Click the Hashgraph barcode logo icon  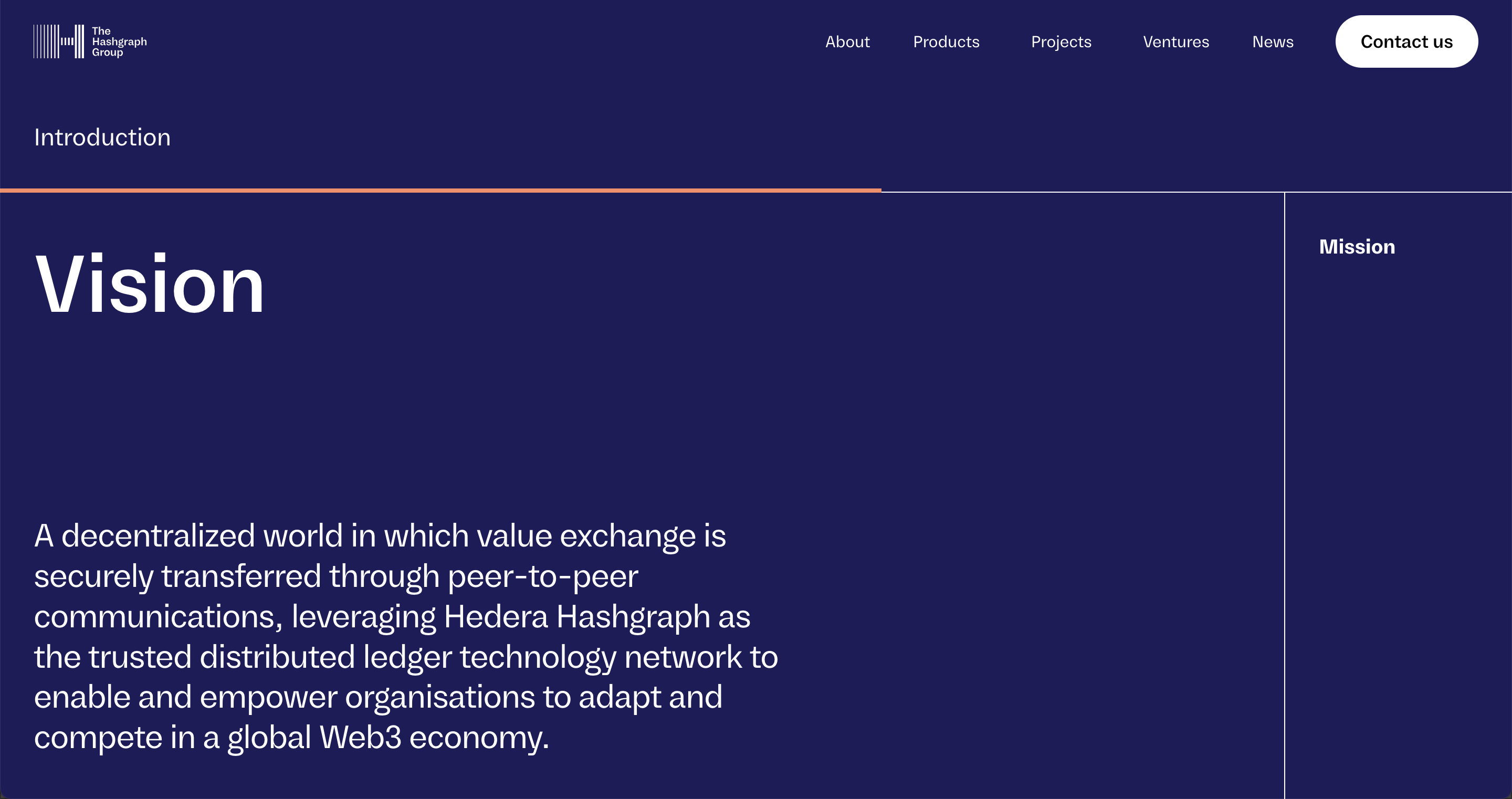point(59,41)
